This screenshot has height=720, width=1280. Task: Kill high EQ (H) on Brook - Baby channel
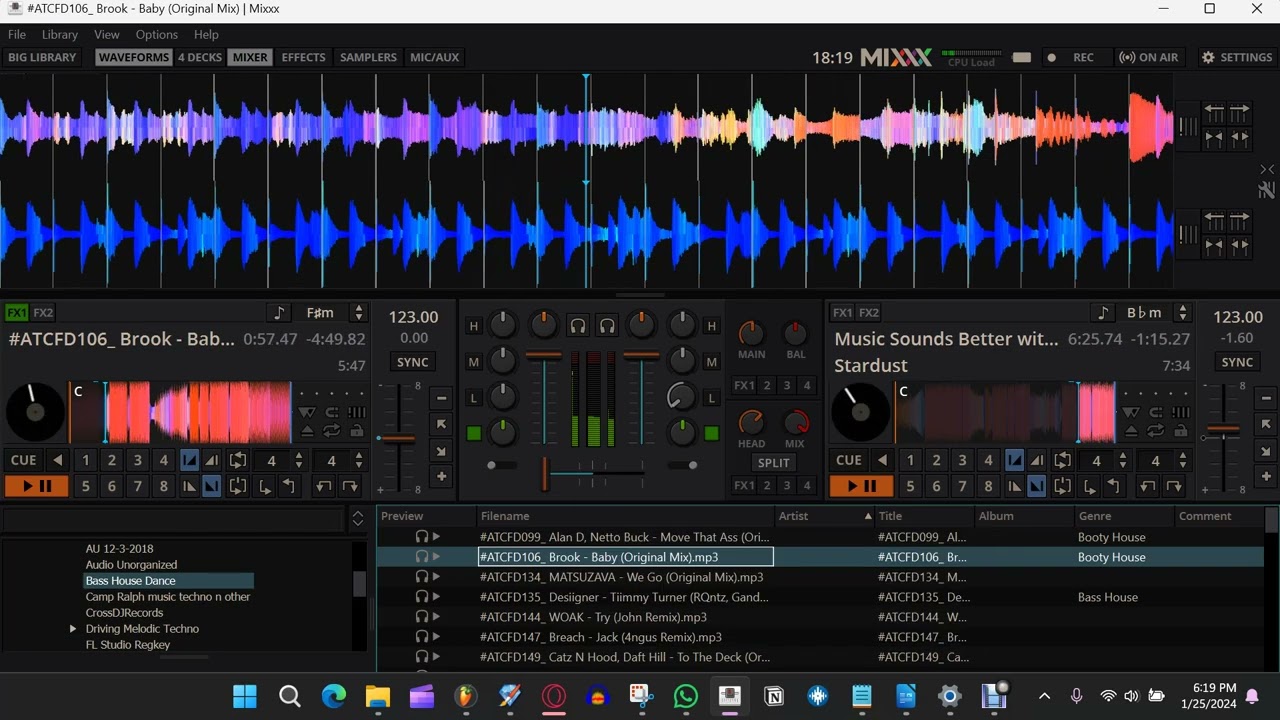point(474,326)
